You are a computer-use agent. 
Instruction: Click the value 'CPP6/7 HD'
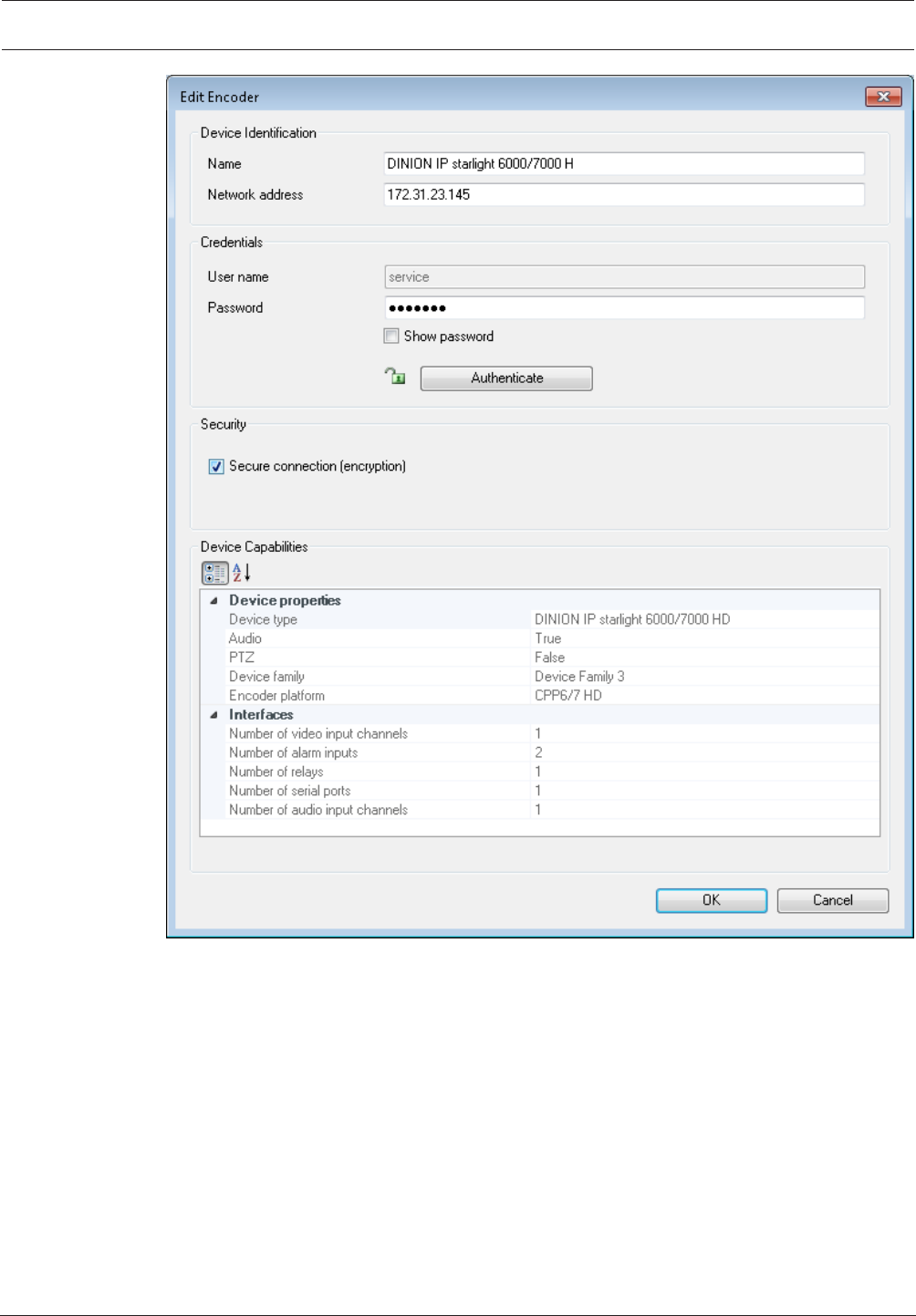point(568,696)
